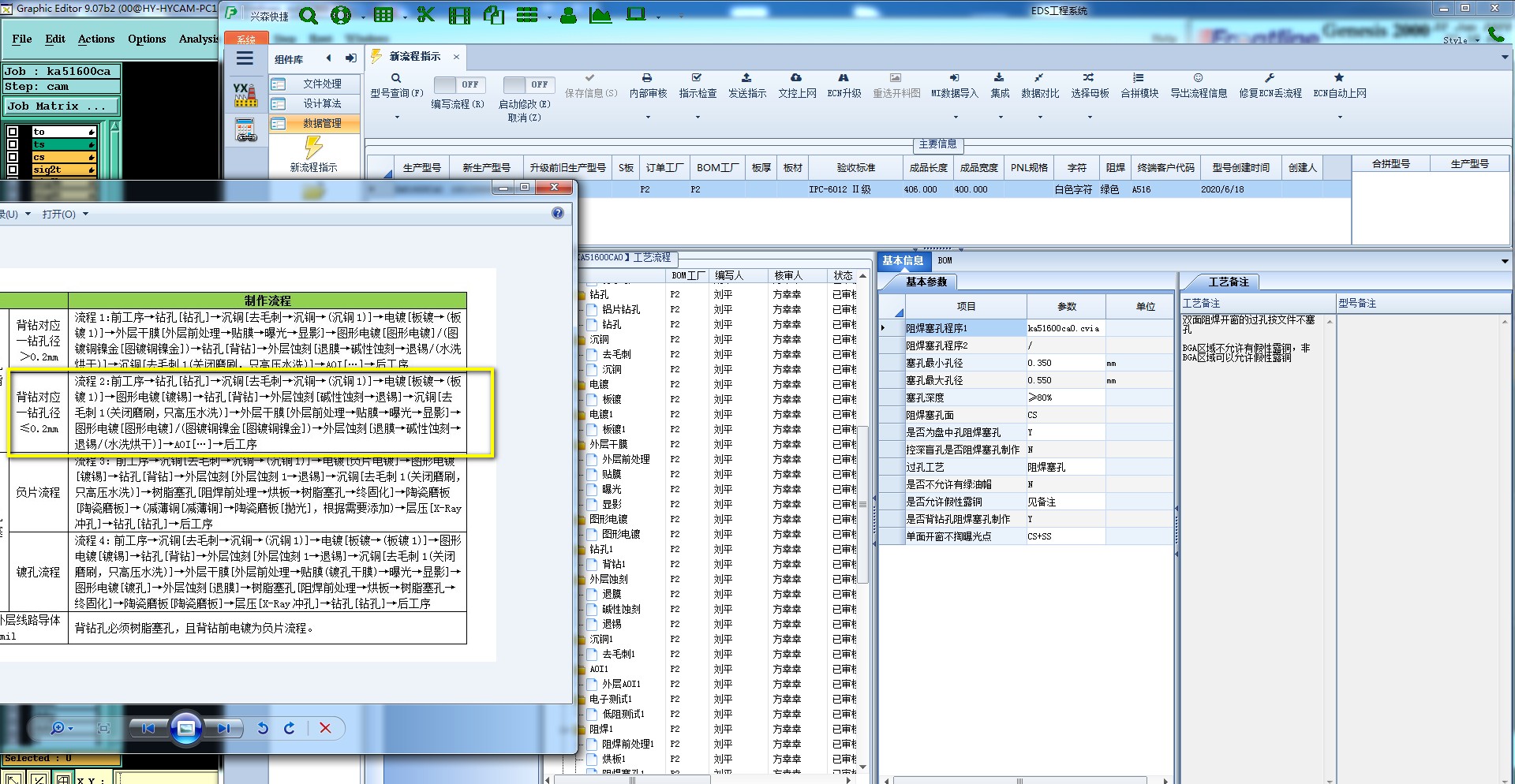The height and width of the screenshot is (784, 1515).
Task: Delete image with red X in photo viewer
Action: coord(325,728)
